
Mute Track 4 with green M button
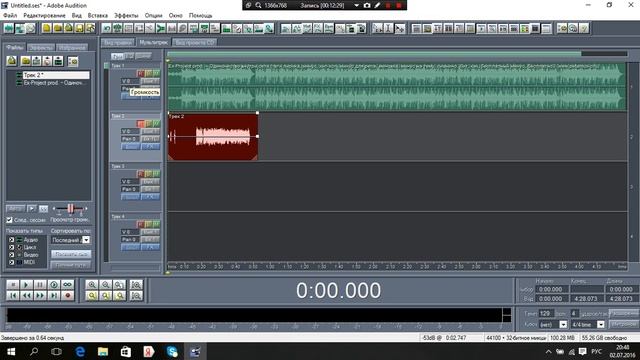point(156,224)
